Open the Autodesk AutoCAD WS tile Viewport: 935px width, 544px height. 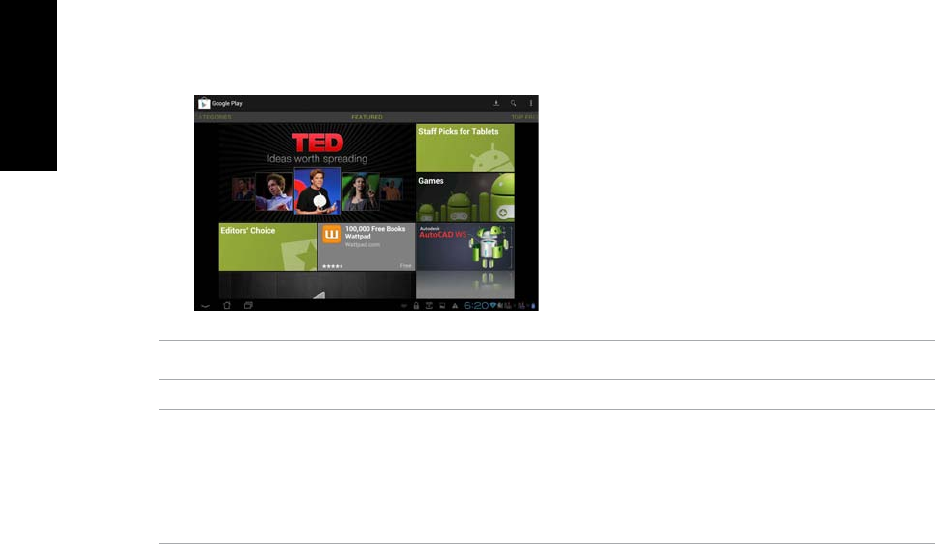point(465,247)
